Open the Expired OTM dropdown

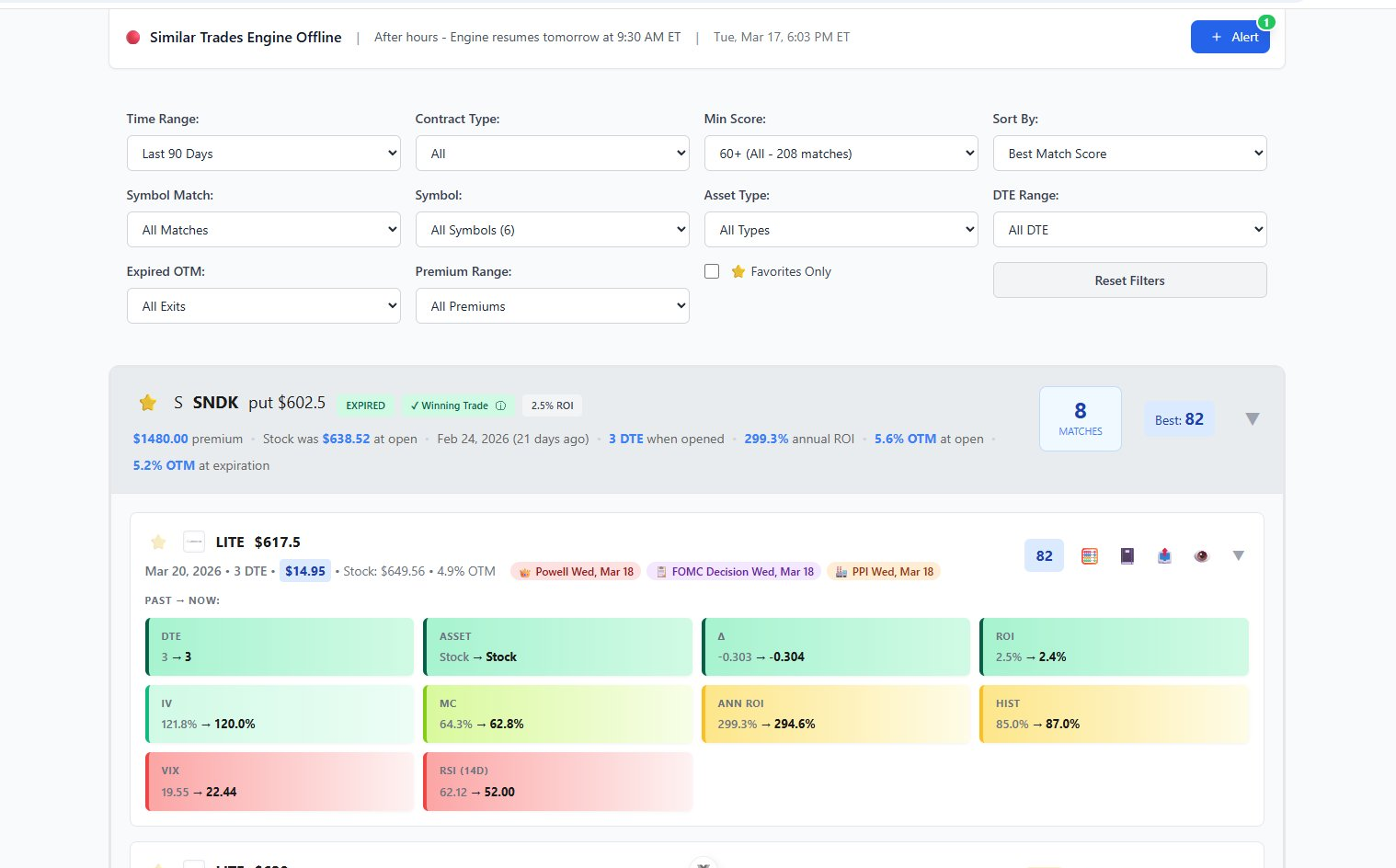click(x=264, y=306)
